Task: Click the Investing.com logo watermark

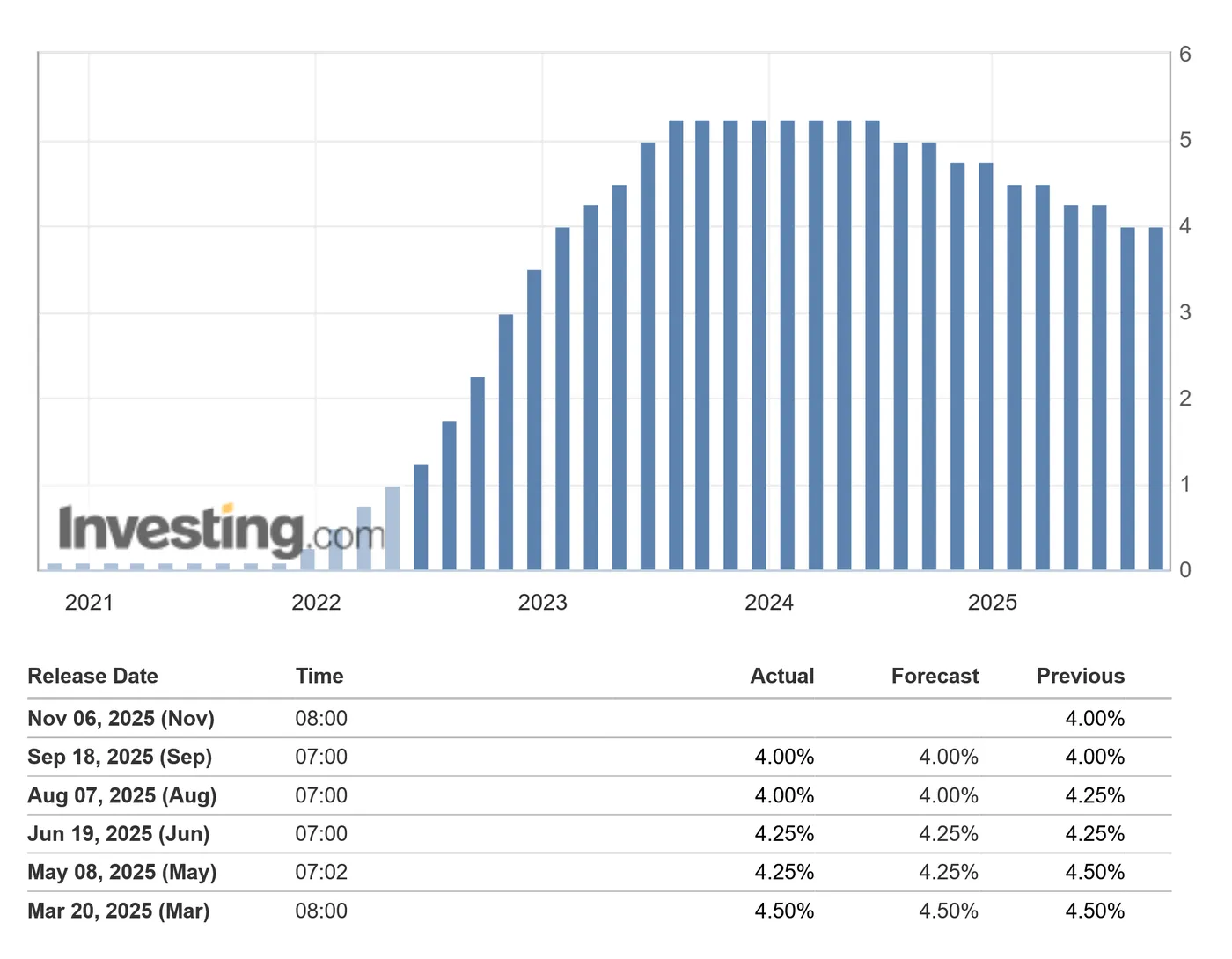Action: [220, 531]
